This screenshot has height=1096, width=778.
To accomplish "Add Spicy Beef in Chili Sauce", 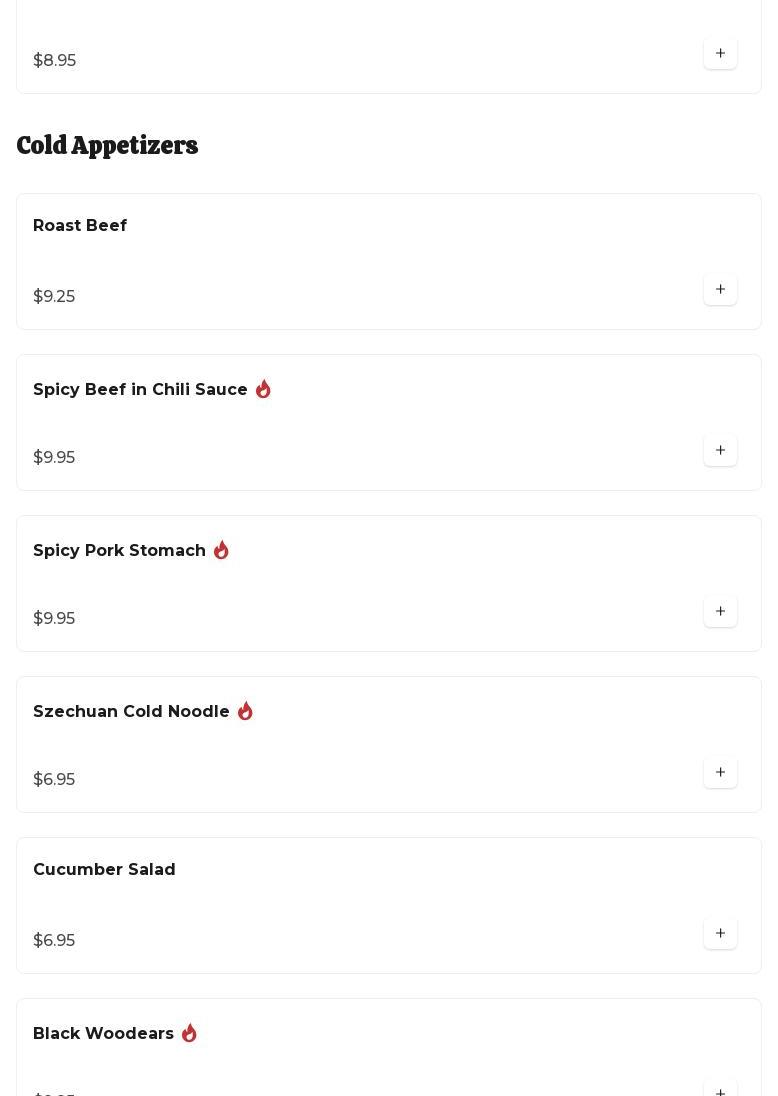I will point(720,451).
